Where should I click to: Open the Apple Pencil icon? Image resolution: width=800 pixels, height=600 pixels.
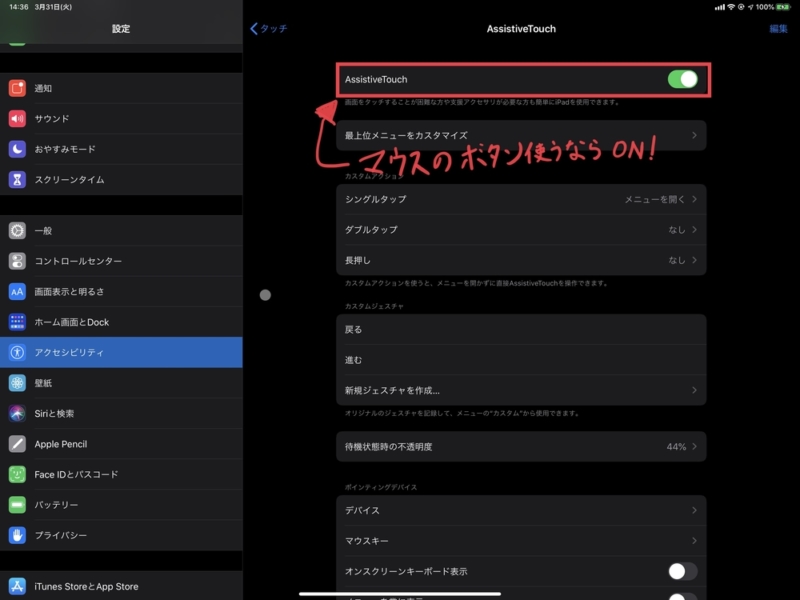click(x=17, y=444)
